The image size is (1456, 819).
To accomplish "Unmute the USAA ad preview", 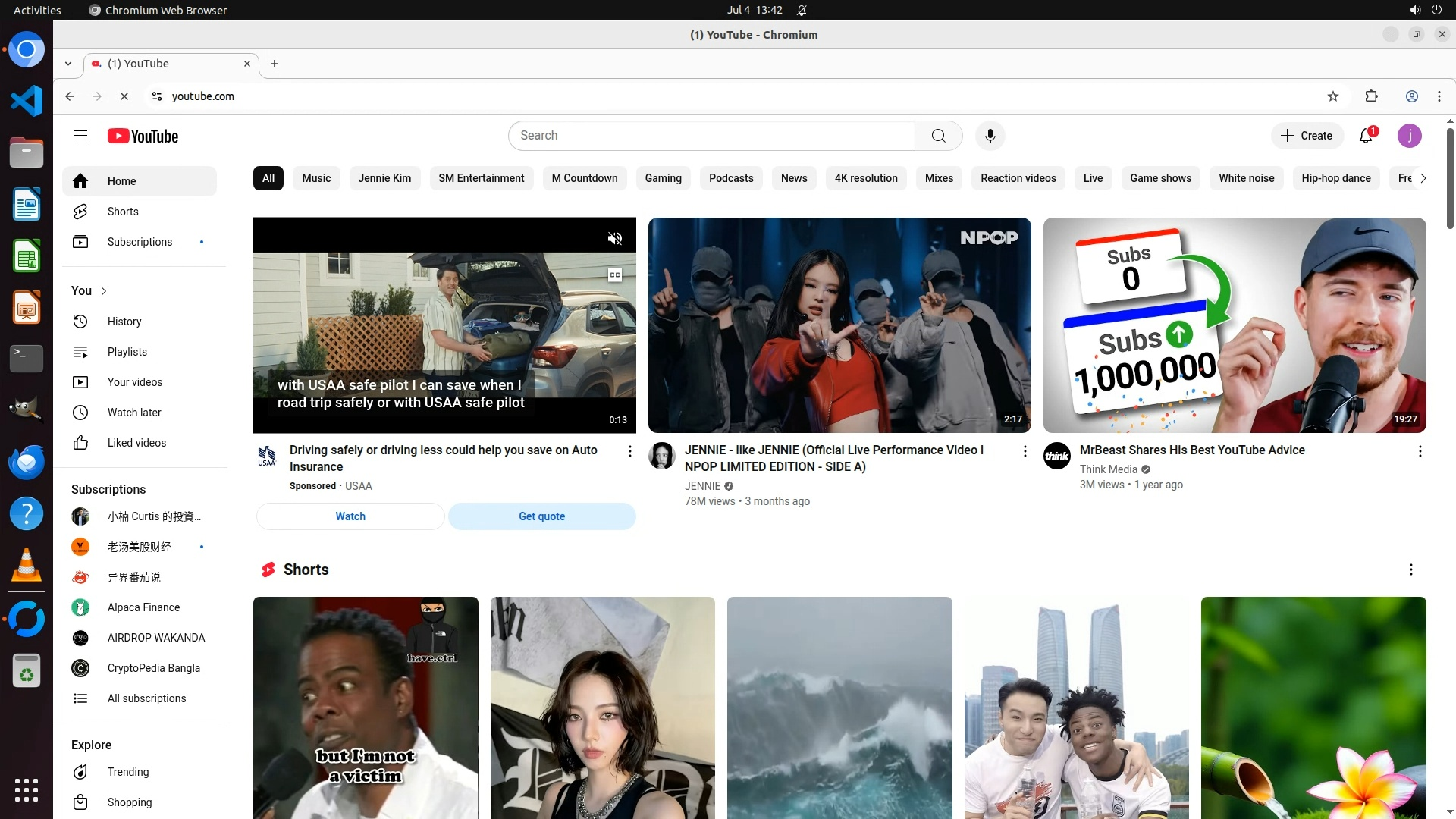I will (615, 239).
